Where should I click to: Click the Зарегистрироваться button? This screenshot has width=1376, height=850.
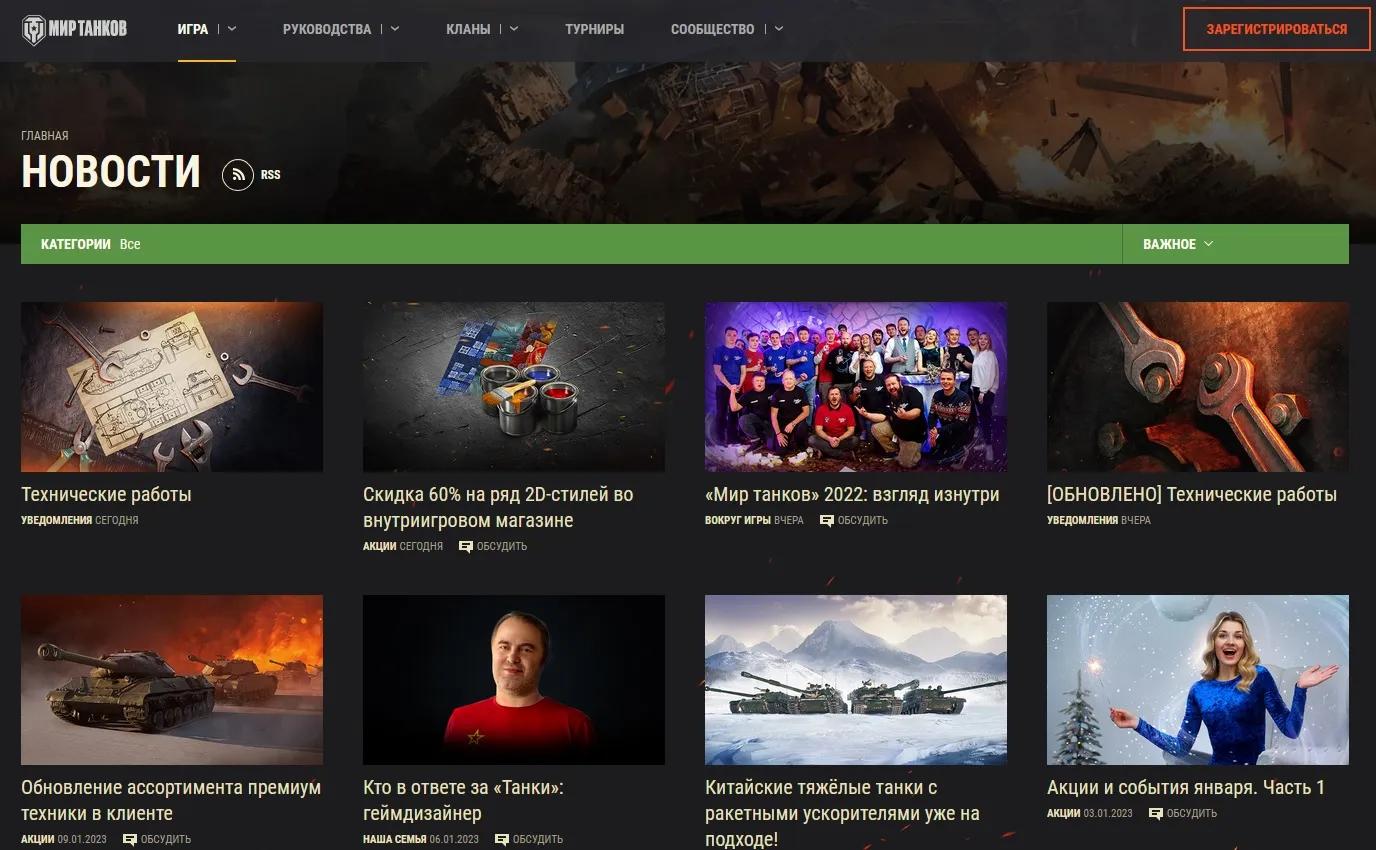[x=1276, y=29]
